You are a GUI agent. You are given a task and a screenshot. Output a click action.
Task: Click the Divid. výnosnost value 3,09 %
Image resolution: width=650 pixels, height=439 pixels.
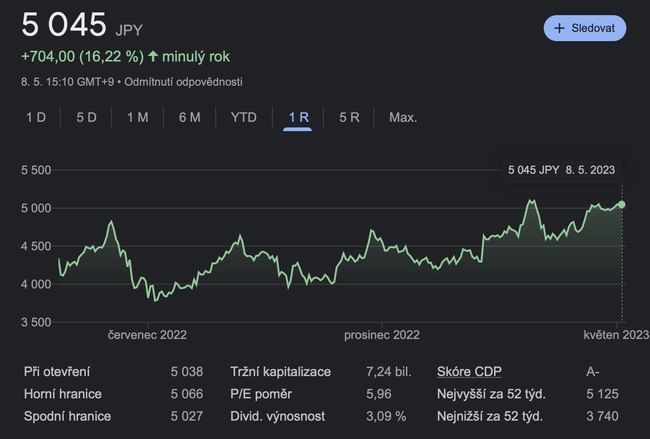click(x=387, y=415)
